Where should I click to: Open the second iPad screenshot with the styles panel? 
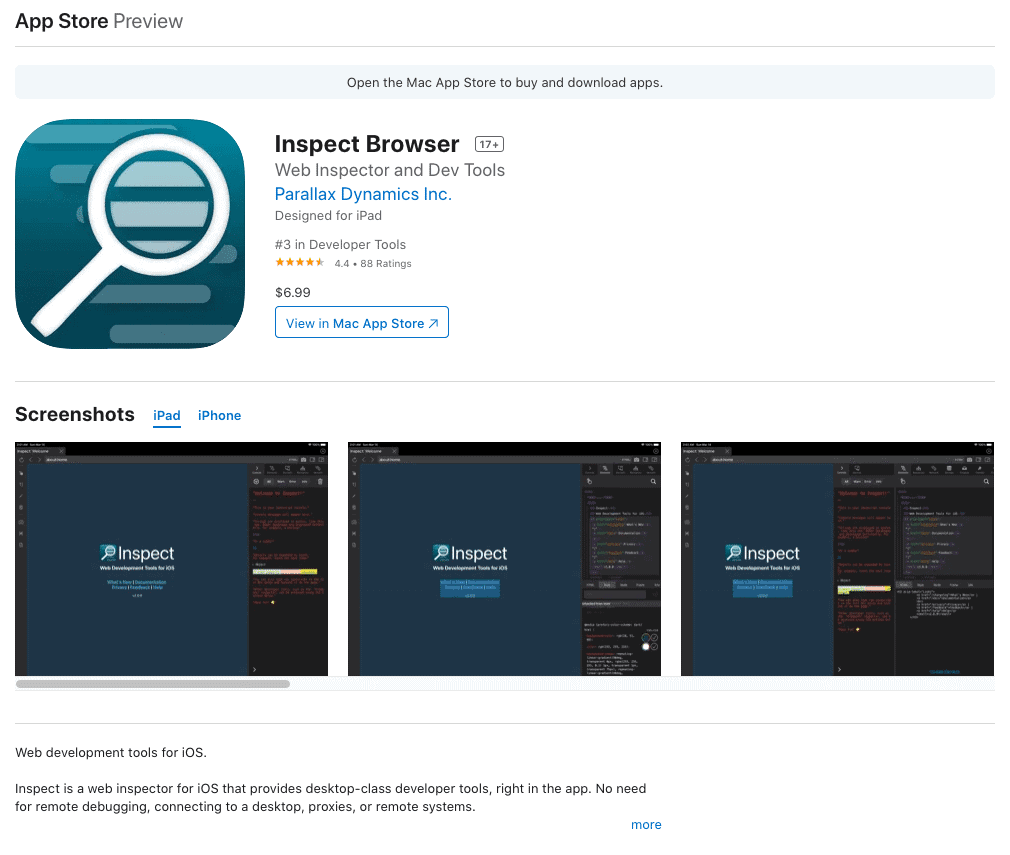click(504, 559)
